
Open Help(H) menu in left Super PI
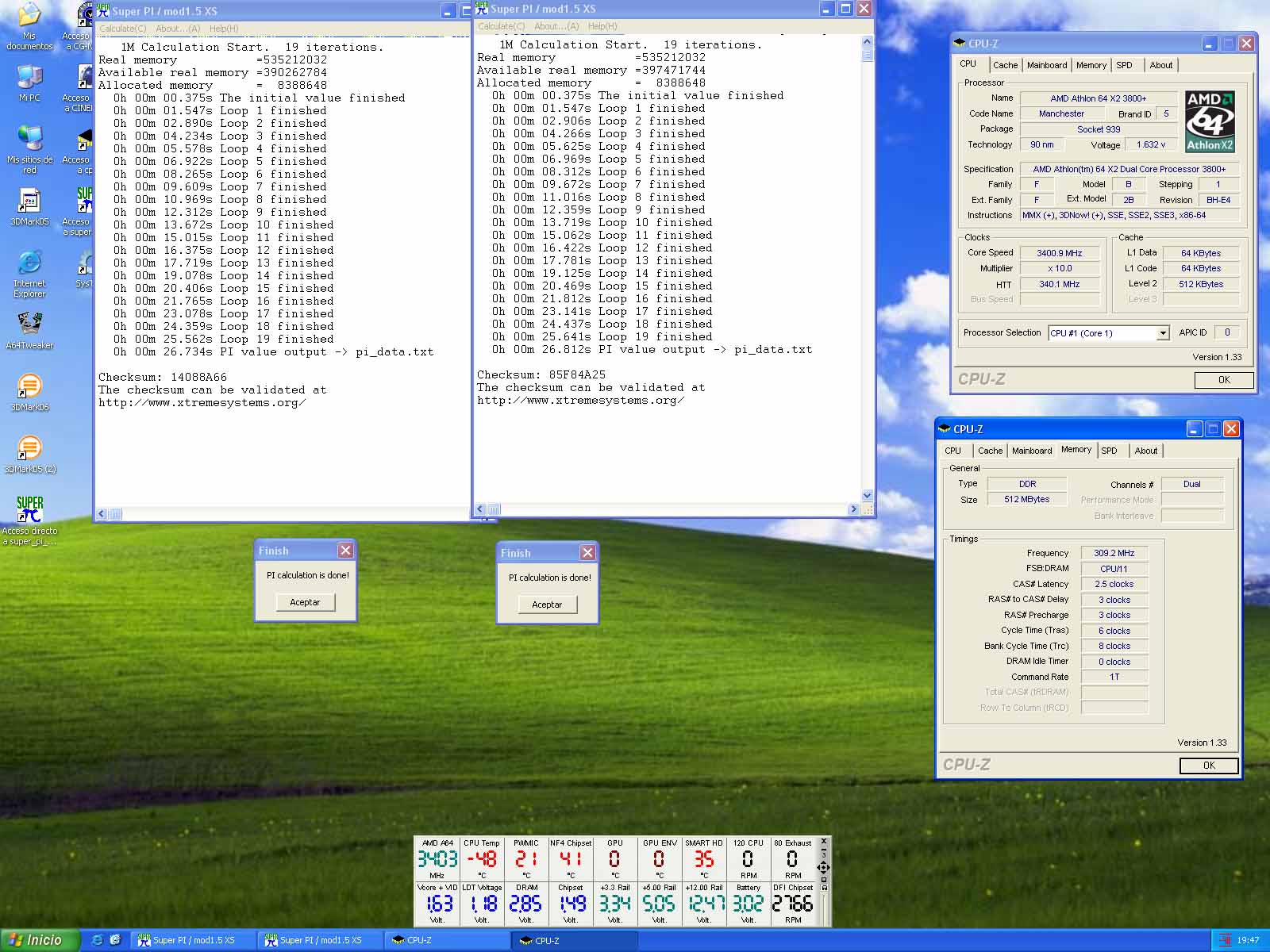click(x=224, y=29)
